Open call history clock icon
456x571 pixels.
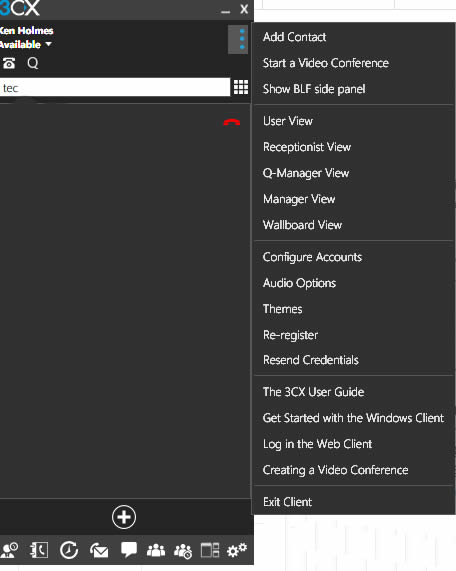point(69,550)
